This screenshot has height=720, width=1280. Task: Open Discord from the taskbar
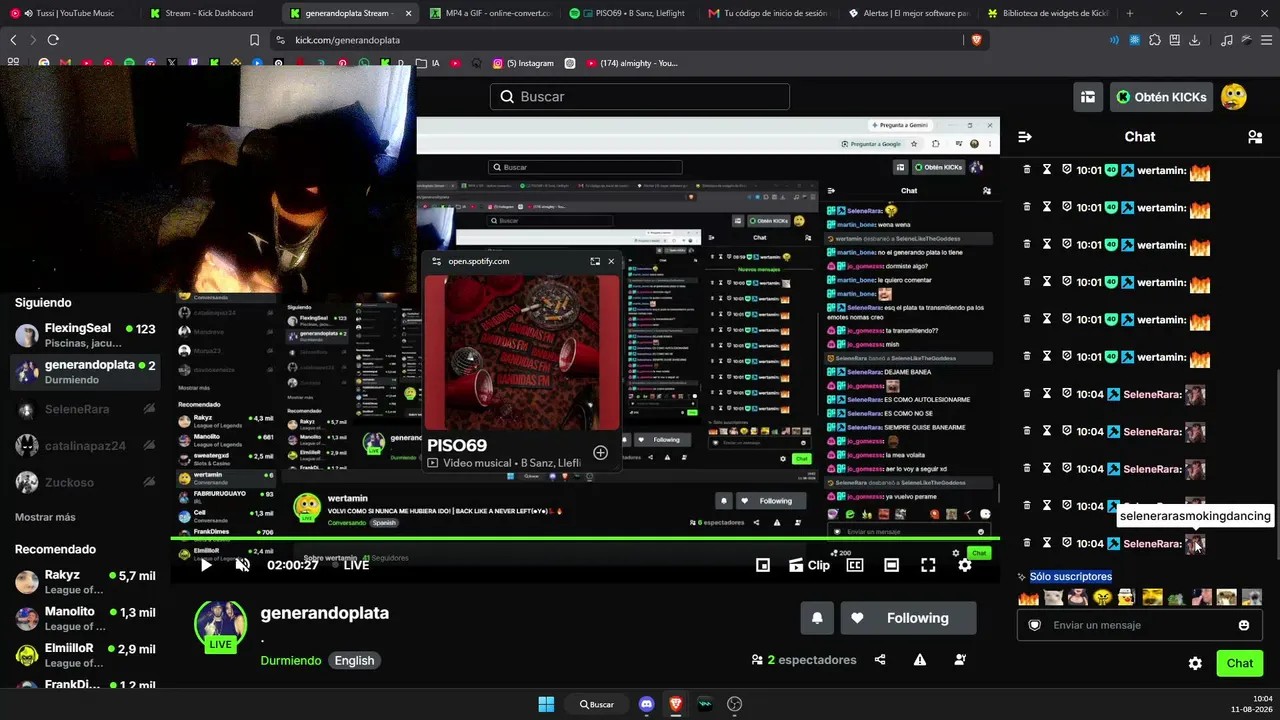coord(646,704)
